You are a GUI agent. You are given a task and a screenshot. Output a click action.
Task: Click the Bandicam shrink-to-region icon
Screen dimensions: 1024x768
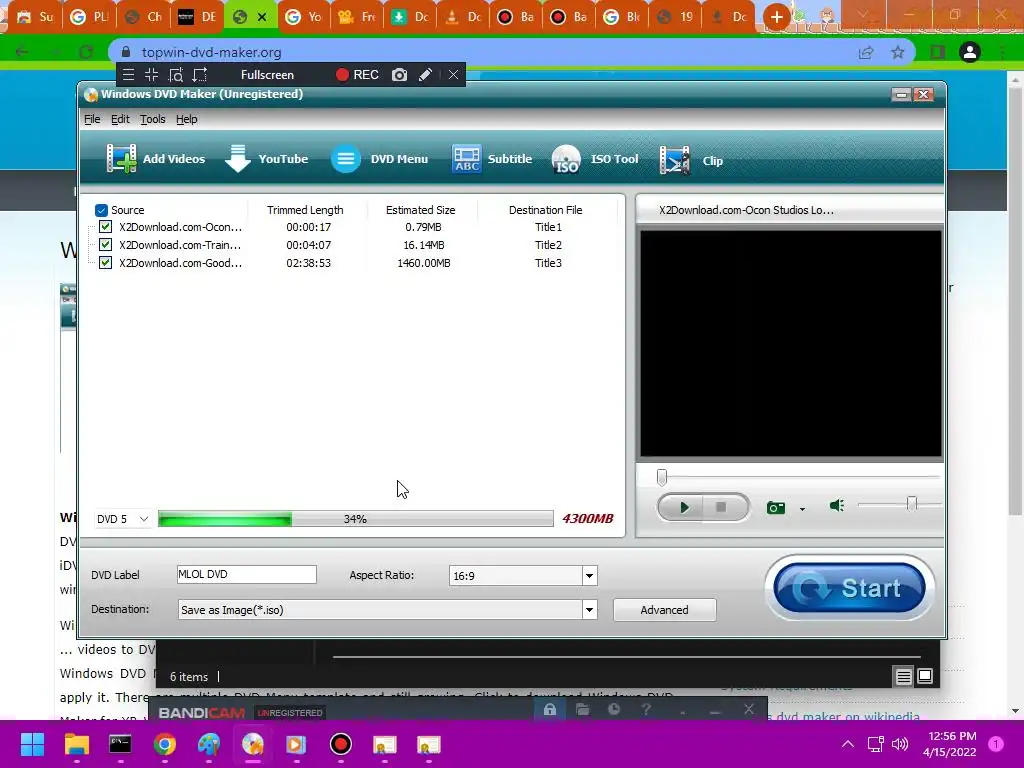[x=152, y=74]
